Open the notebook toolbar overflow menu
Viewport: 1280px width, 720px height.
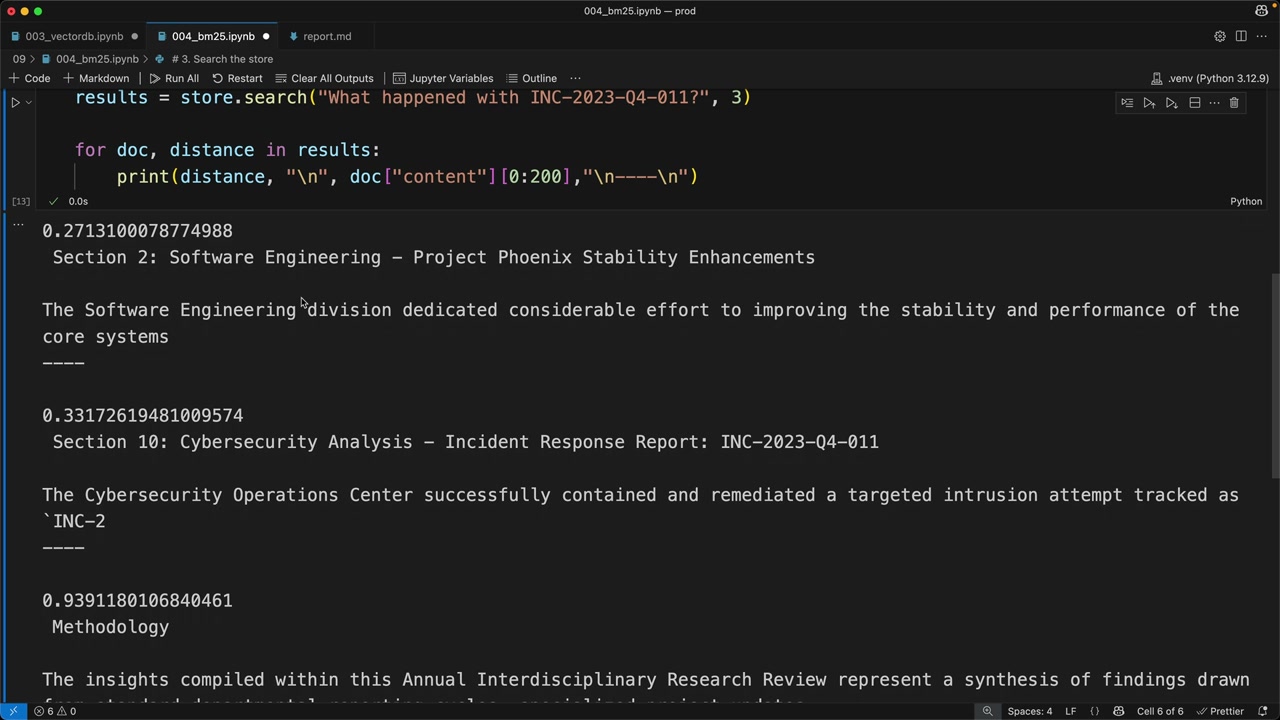(x=575, y=78)
